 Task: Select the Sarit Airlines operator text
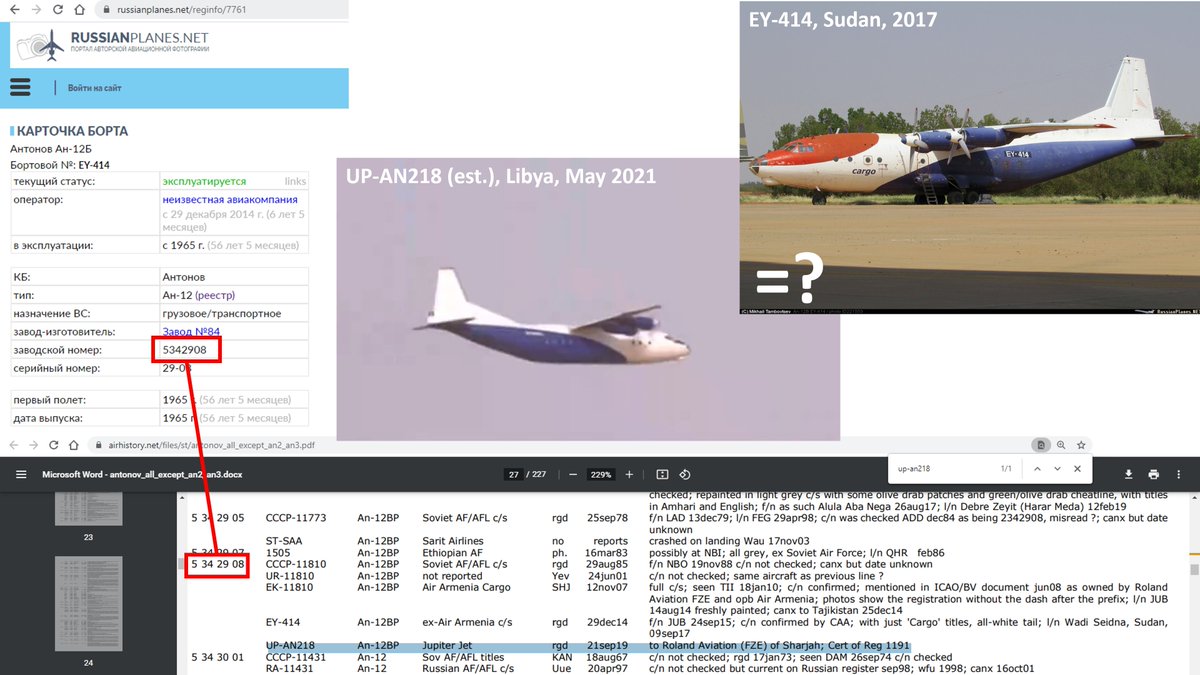coord(455,541)
